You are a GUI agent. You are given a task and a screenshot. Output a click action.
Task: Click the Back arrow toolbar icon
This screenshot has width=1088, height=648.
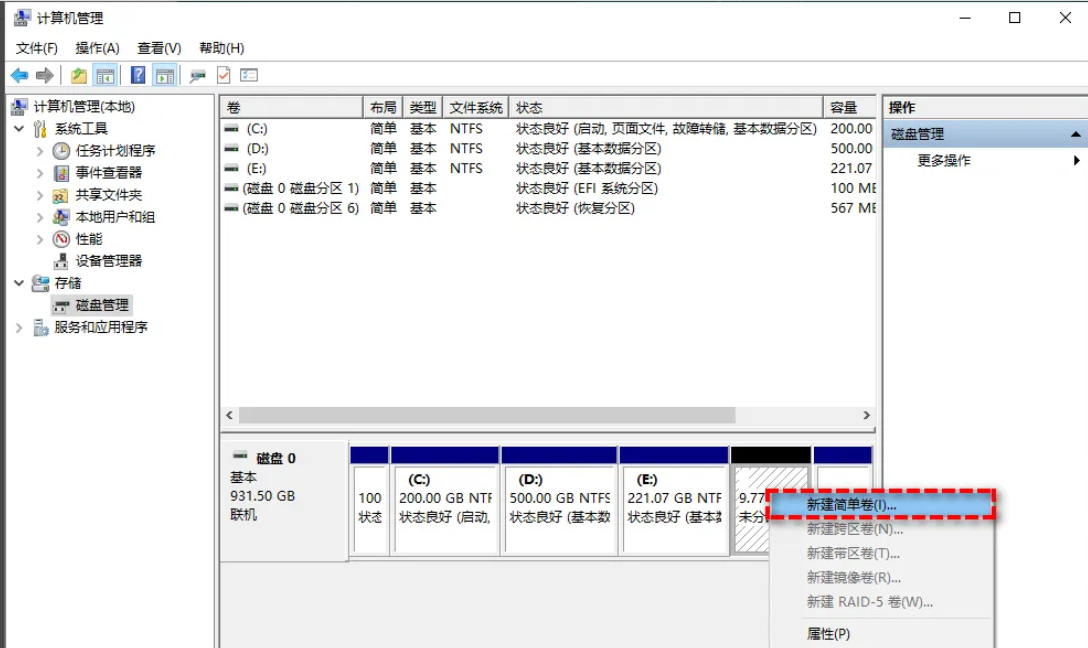pyautogui.click(x=19, y=75)
